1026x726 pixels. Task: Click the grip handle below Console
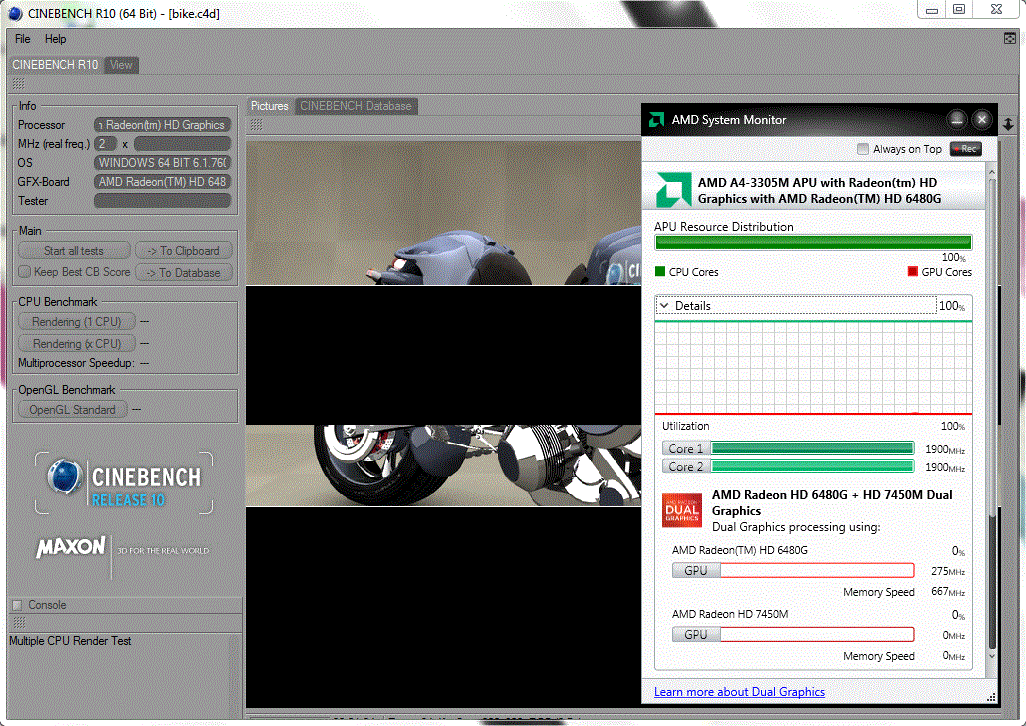19,623
